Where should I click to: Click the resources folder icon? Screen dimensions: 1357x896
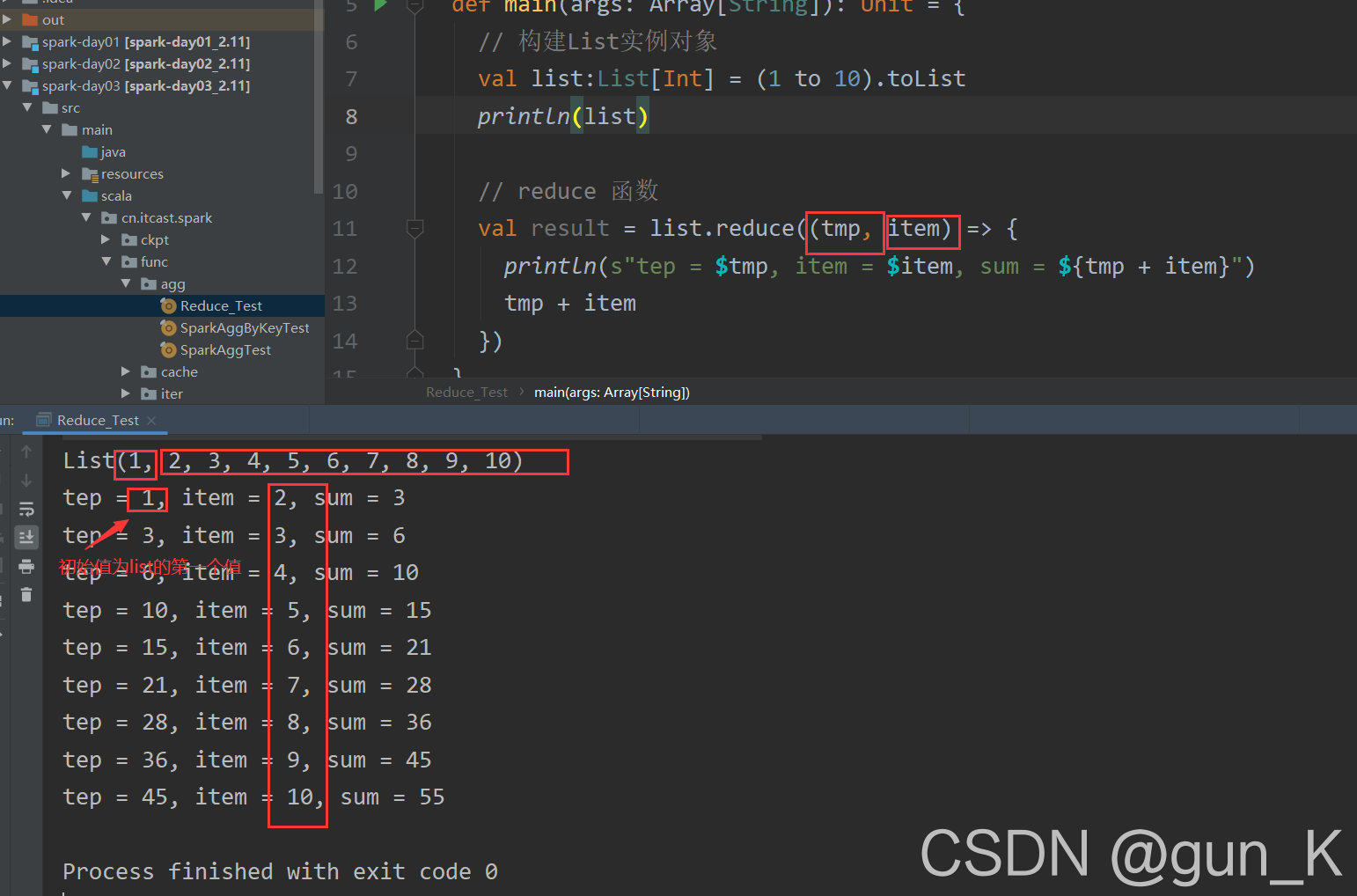click(x=90, y=173)
